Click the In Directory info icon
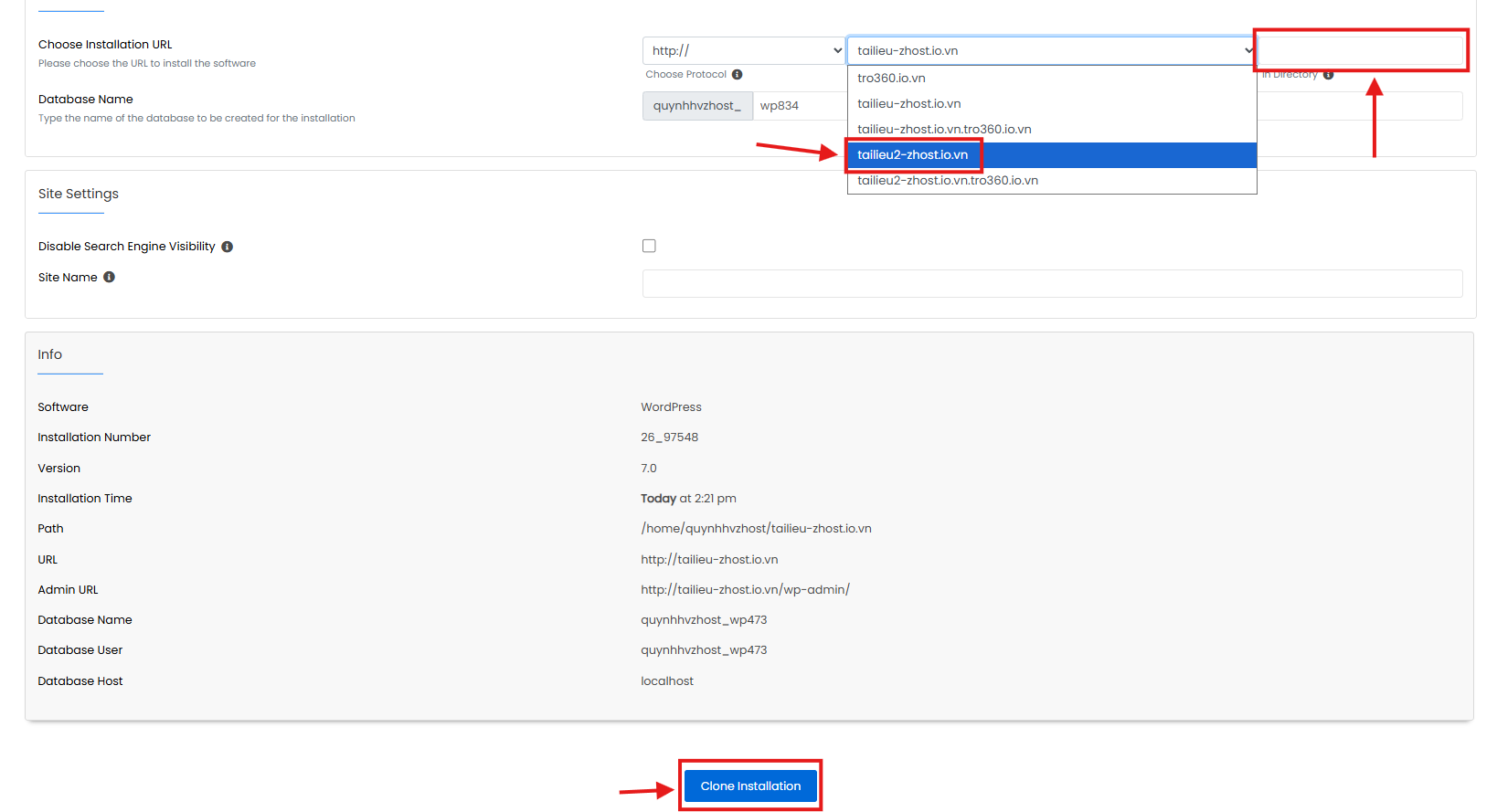 point(1328,75)
